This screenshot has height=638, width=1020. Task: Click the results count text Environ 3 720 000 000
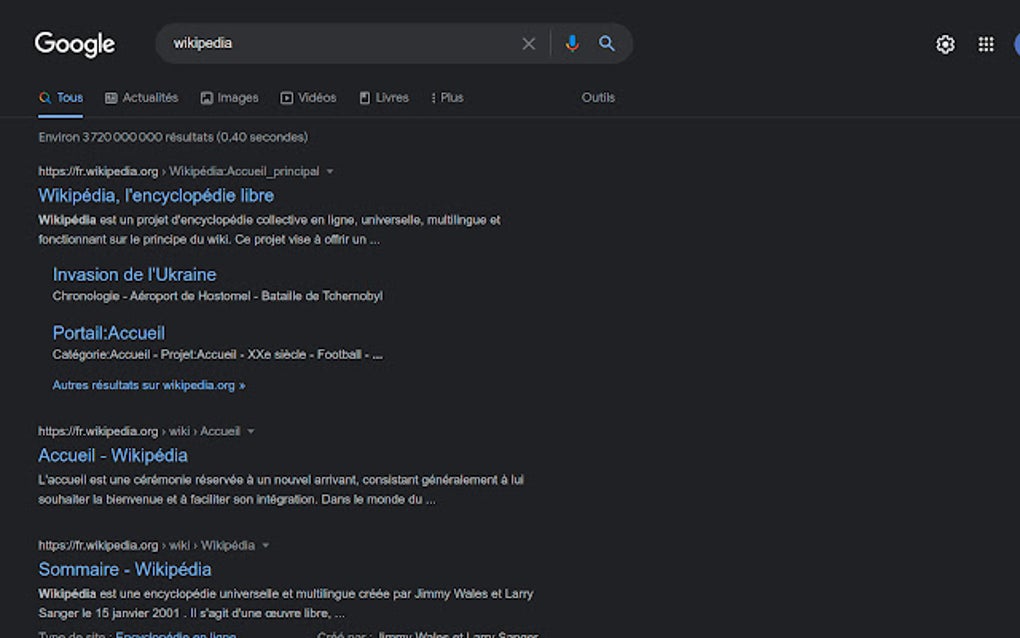pos(173,137)
